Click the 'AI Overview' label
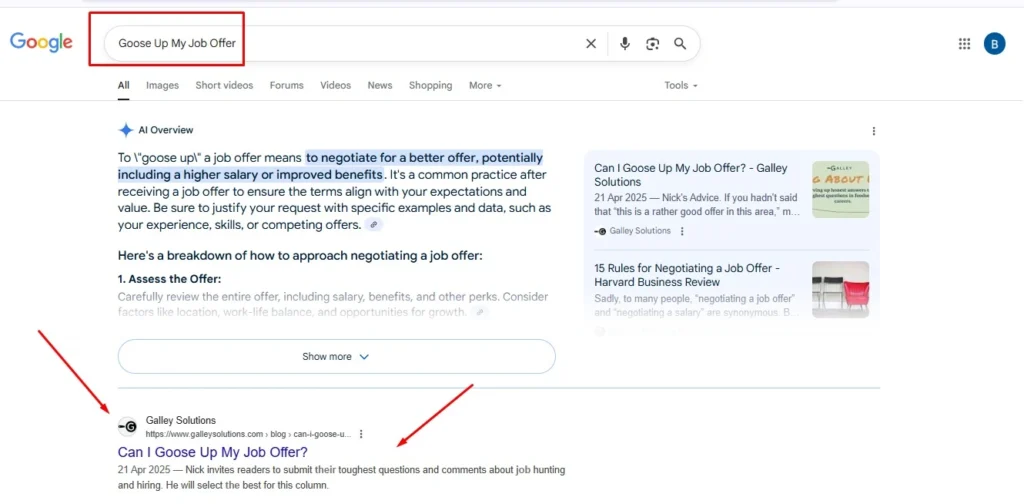 (x=166, y=130)
